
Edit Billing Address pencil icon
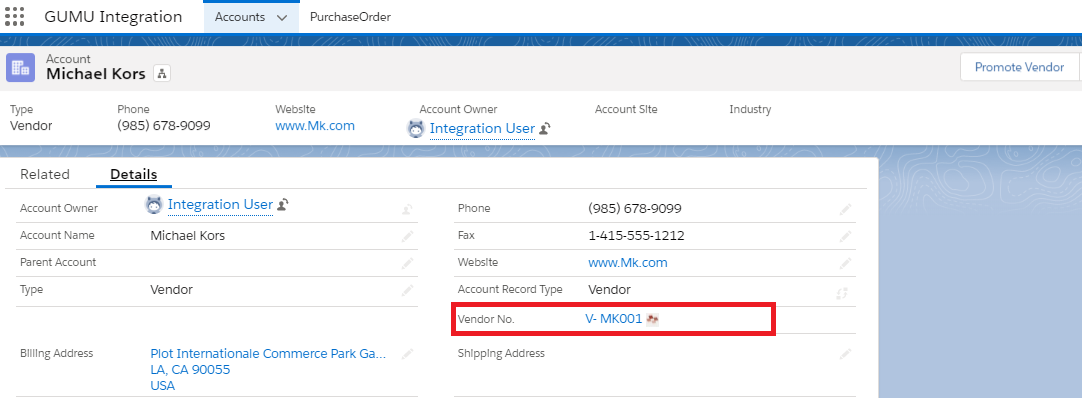tap(407, 354)
